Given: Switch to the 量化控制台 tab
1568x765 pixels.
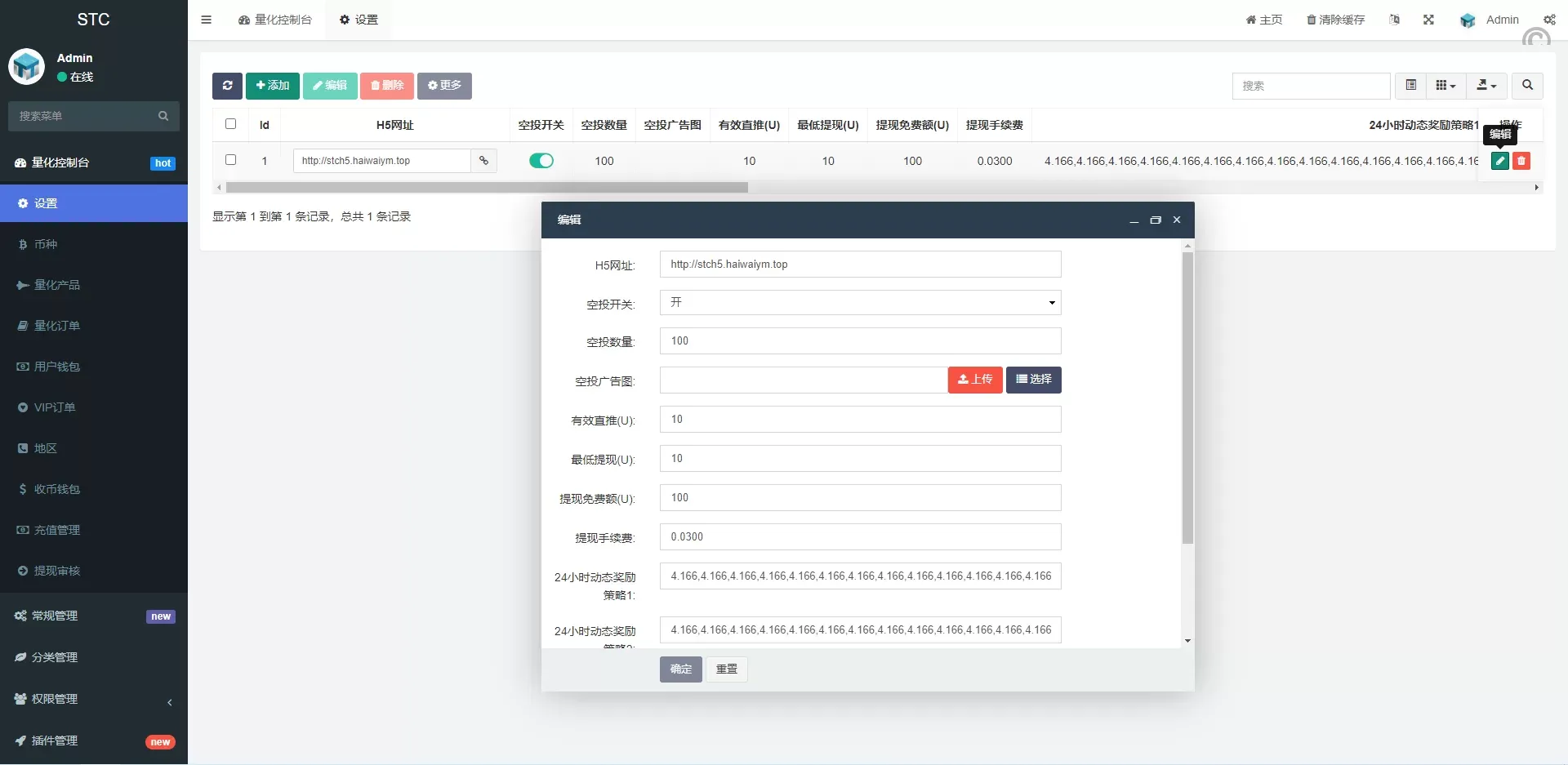Looking at the screenshot, I should (275, 20).
